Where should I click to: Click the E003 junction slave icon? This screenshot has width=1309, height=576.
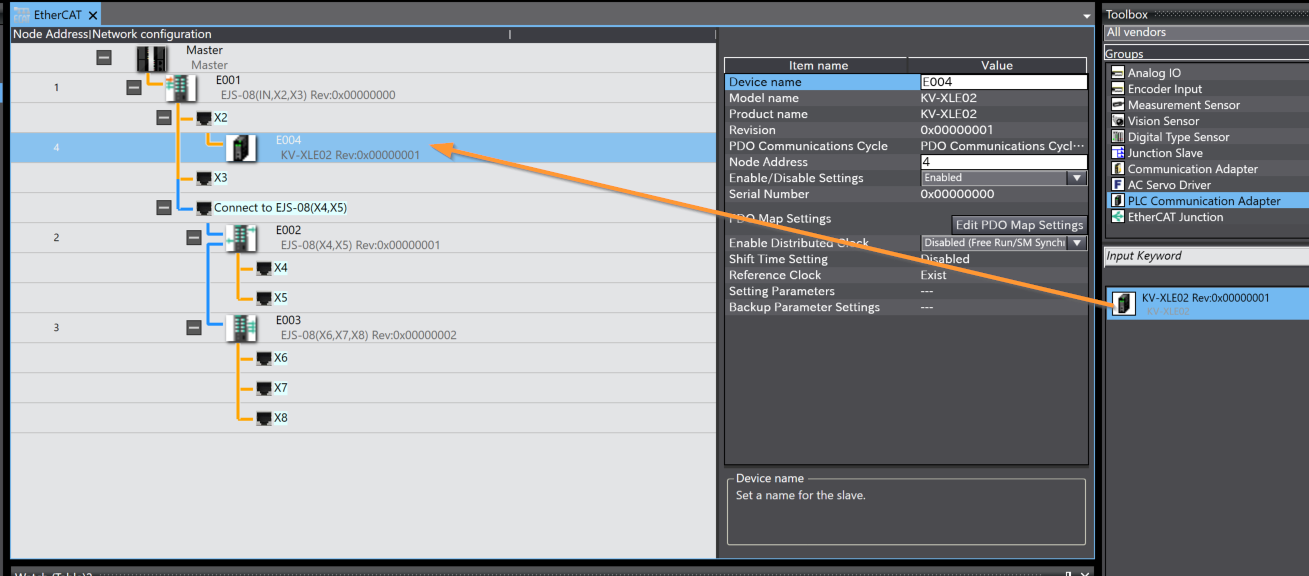point(241,328)
